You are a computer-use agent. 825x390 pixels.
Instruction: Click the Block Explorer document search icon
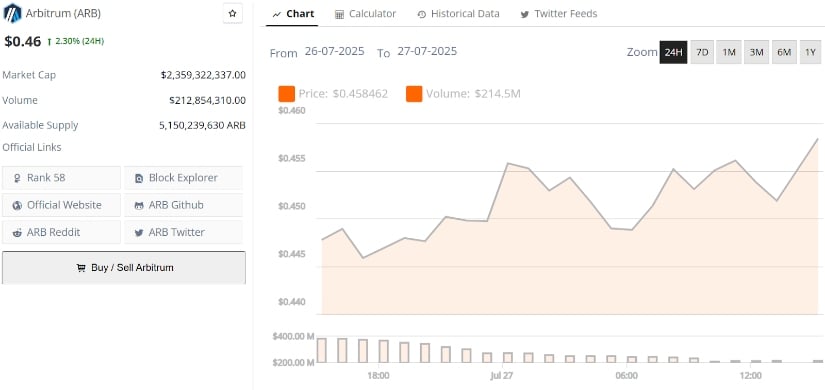click(x=139, y=178)
